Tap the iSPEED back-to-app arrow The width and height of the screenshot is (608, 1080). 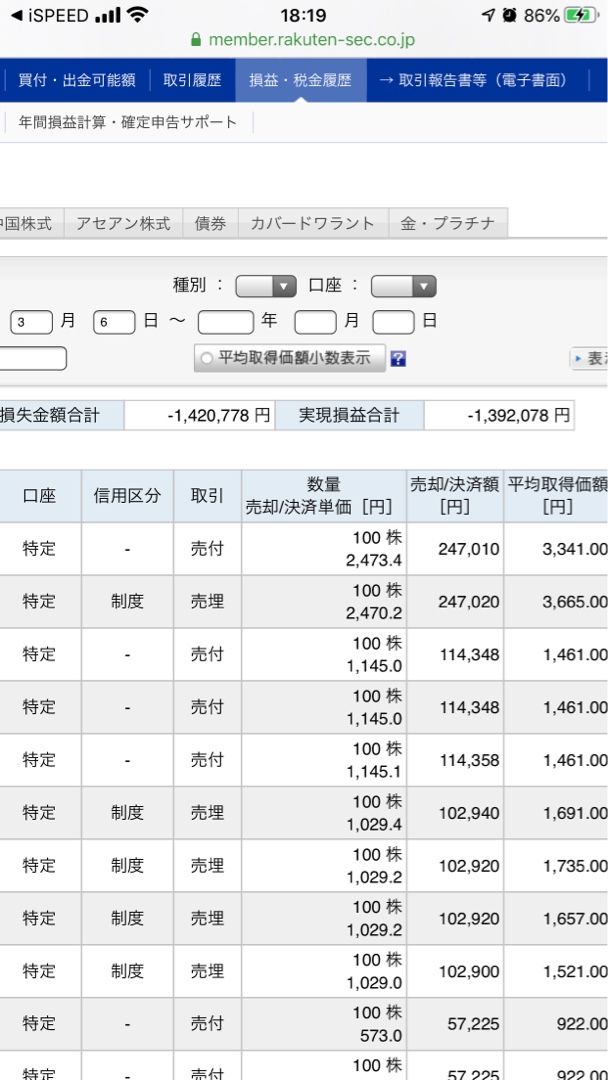16,15
